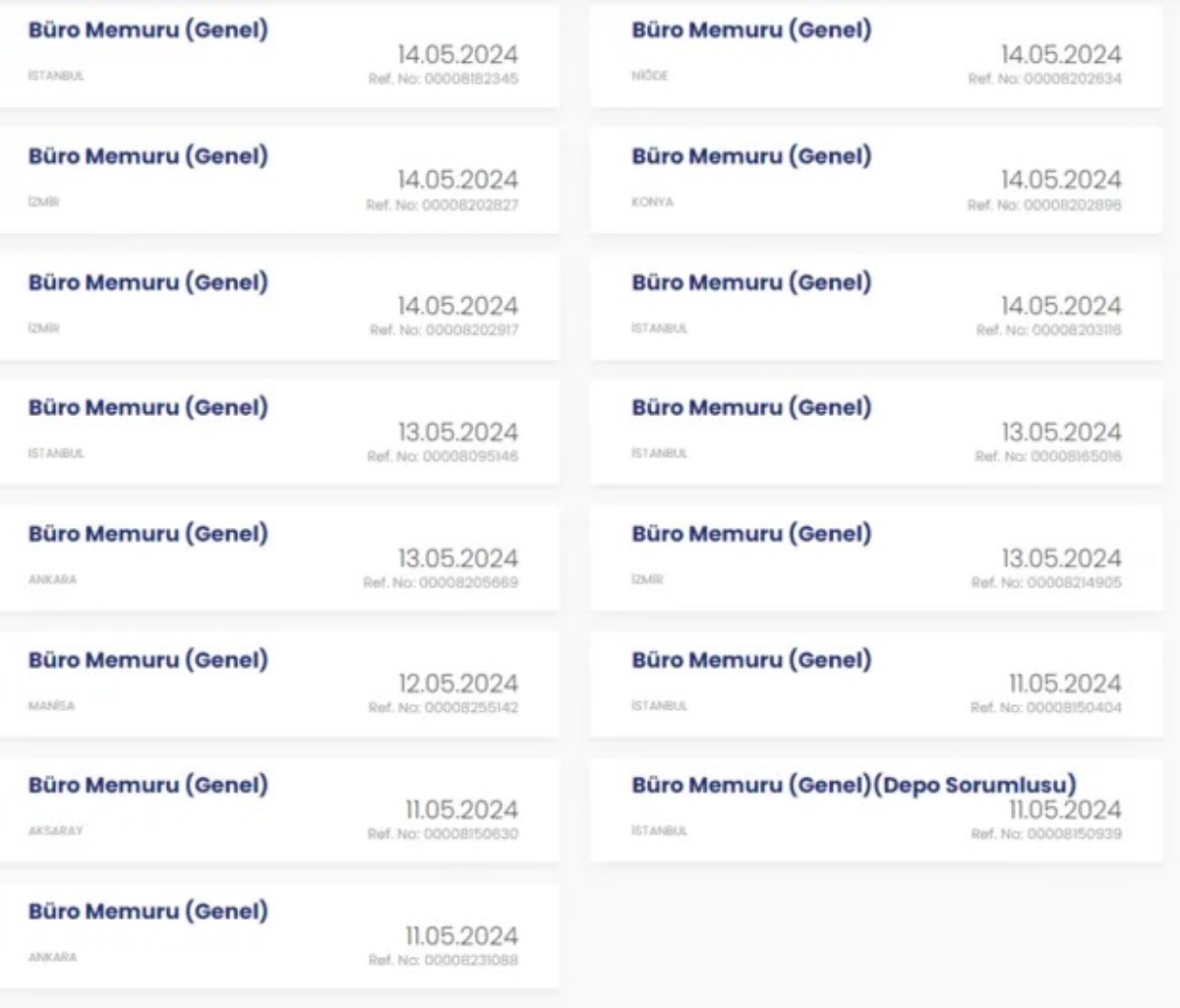Open listing with Ref. No 00008182345

coord(279,55)
